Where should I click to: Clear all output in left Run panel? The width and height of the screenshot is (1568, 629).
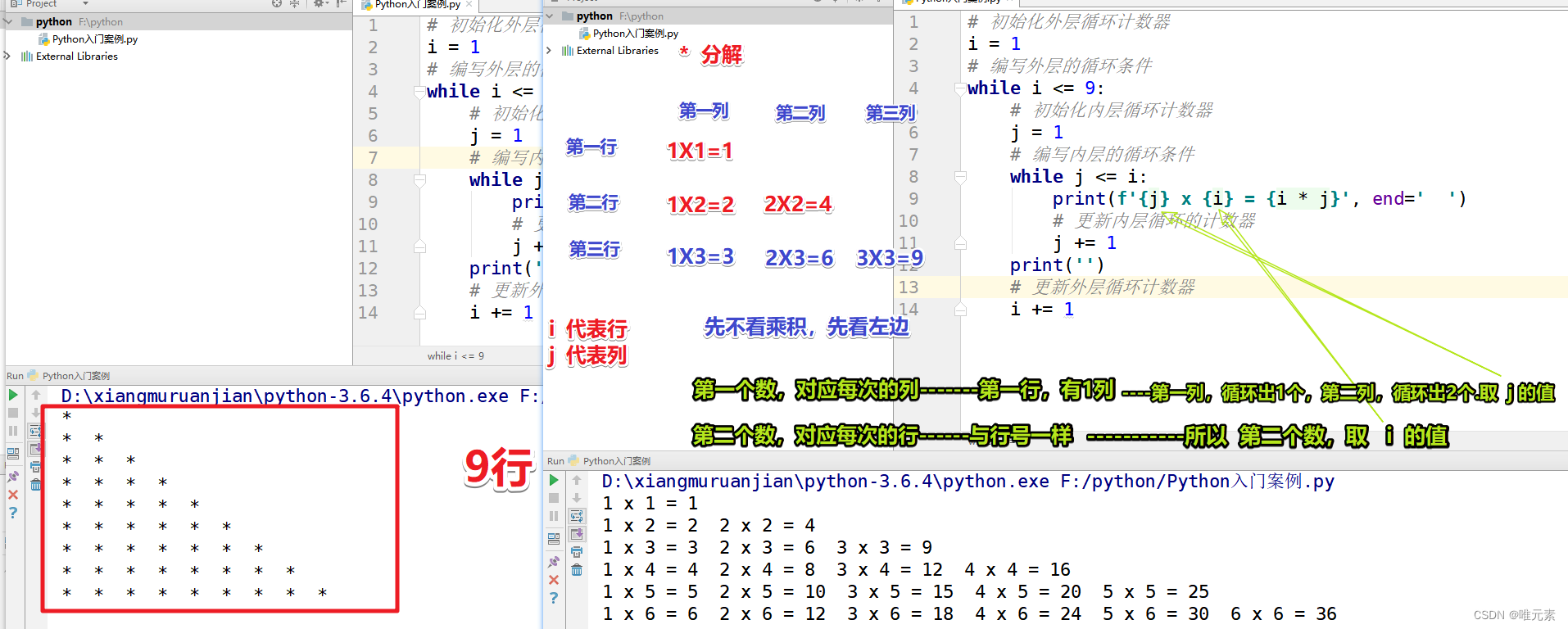[x=36, y=485]
